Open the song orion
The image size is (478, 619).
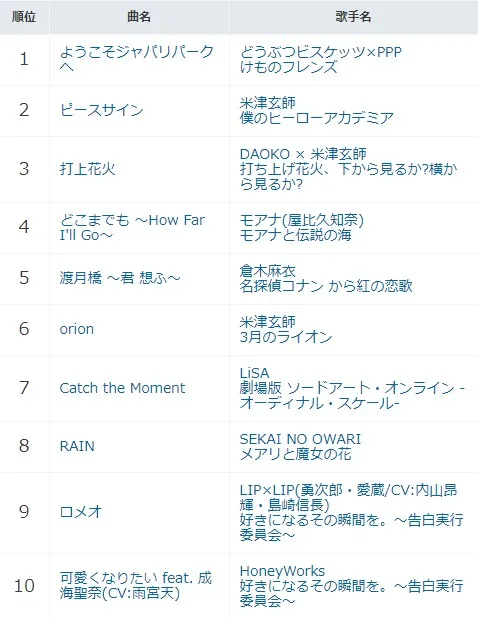pyautogui.click(x=77, y=329)
